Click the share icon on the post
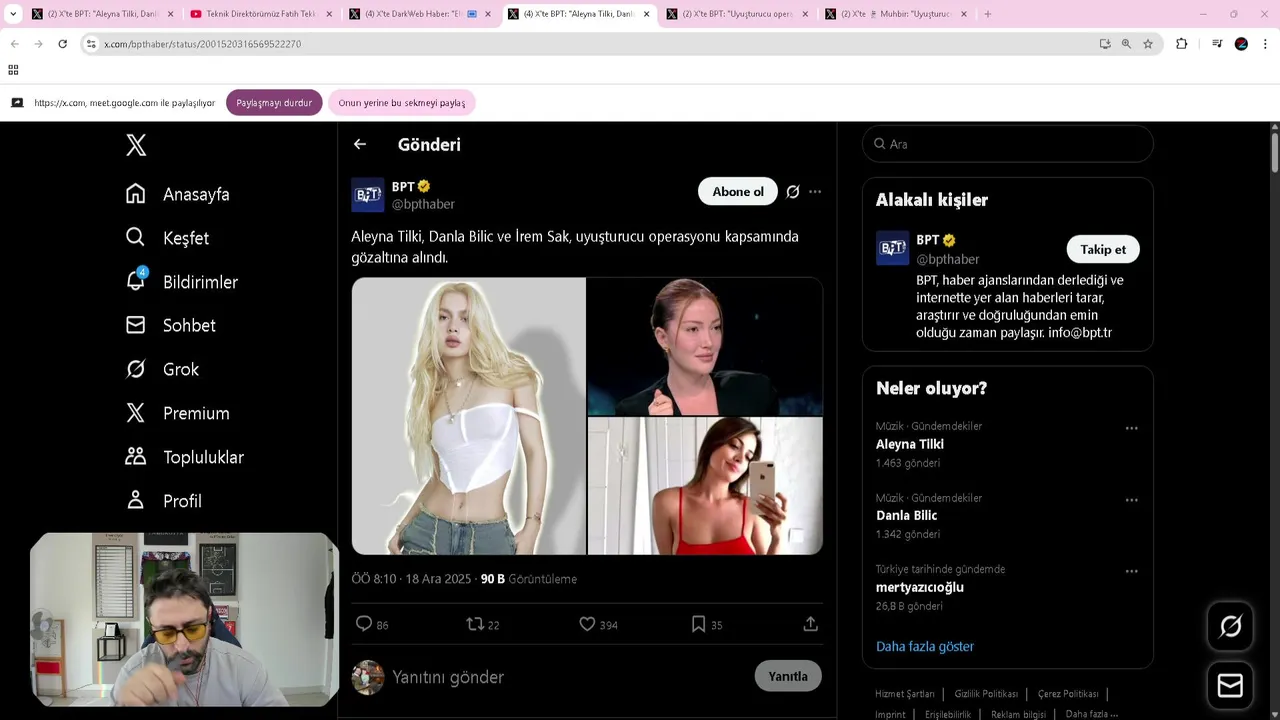1280x720 pixels. 811,624
